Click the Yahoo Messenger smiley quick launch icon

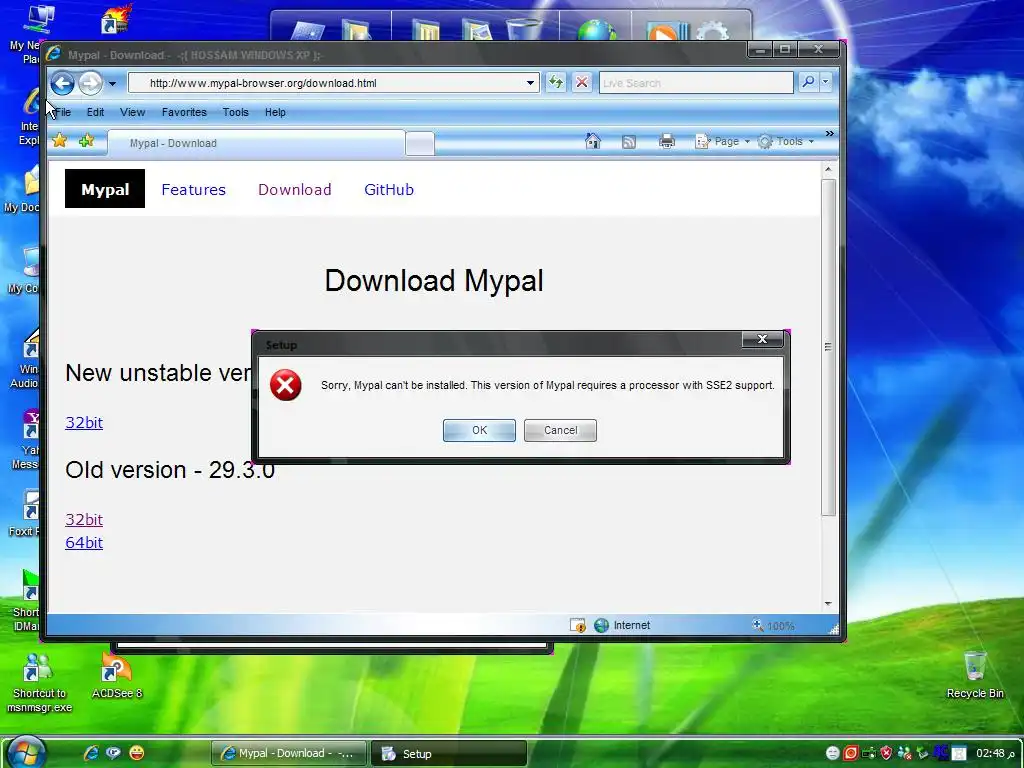(136, 753)
